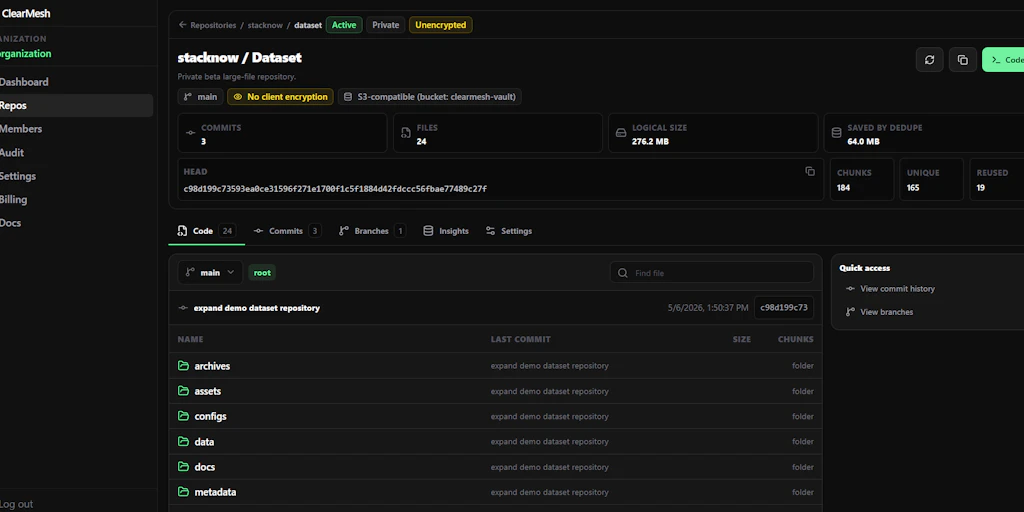Click the Private status badge
1024x512 pixels.
pyautogui.click(x=385, y=25)
